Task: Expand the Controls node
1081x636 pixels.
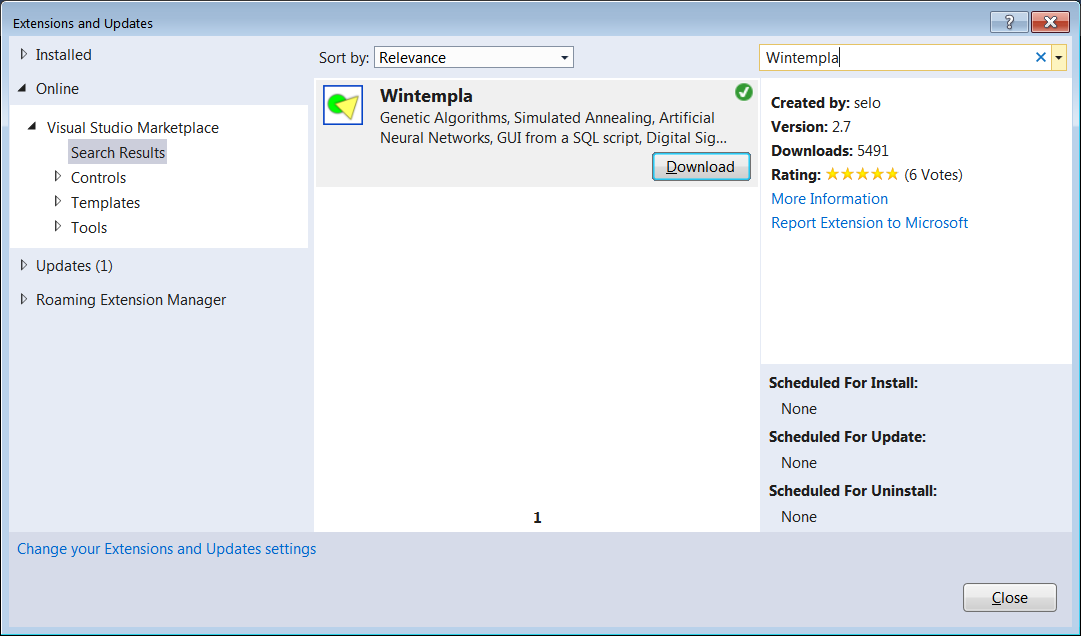Action: point(58,177)
